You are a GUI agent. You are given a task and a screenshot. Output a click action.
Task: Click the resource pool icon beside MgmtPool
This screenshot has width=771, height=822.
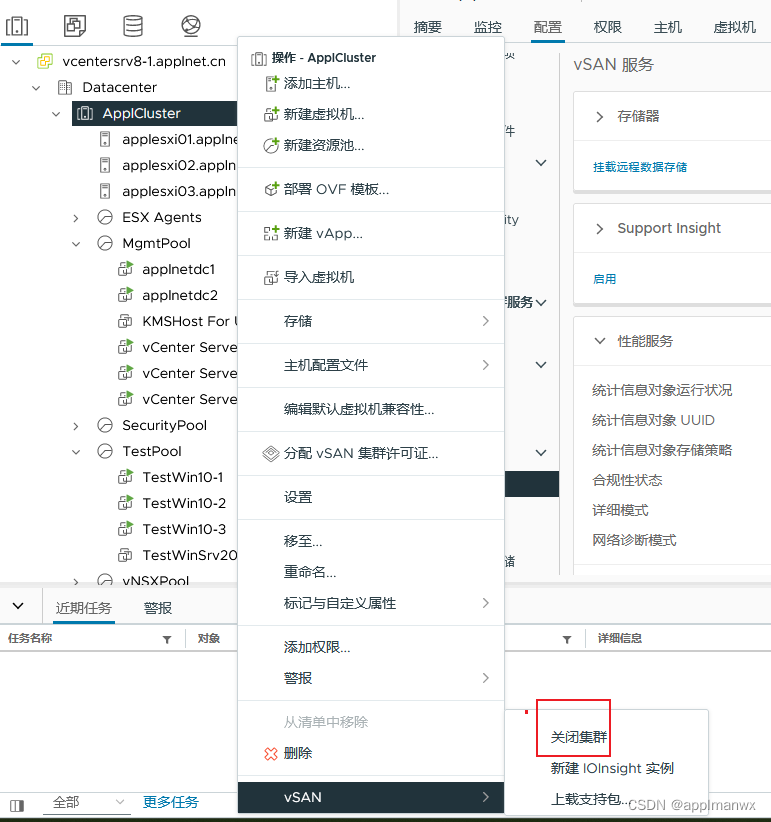[x=105, y=243]
